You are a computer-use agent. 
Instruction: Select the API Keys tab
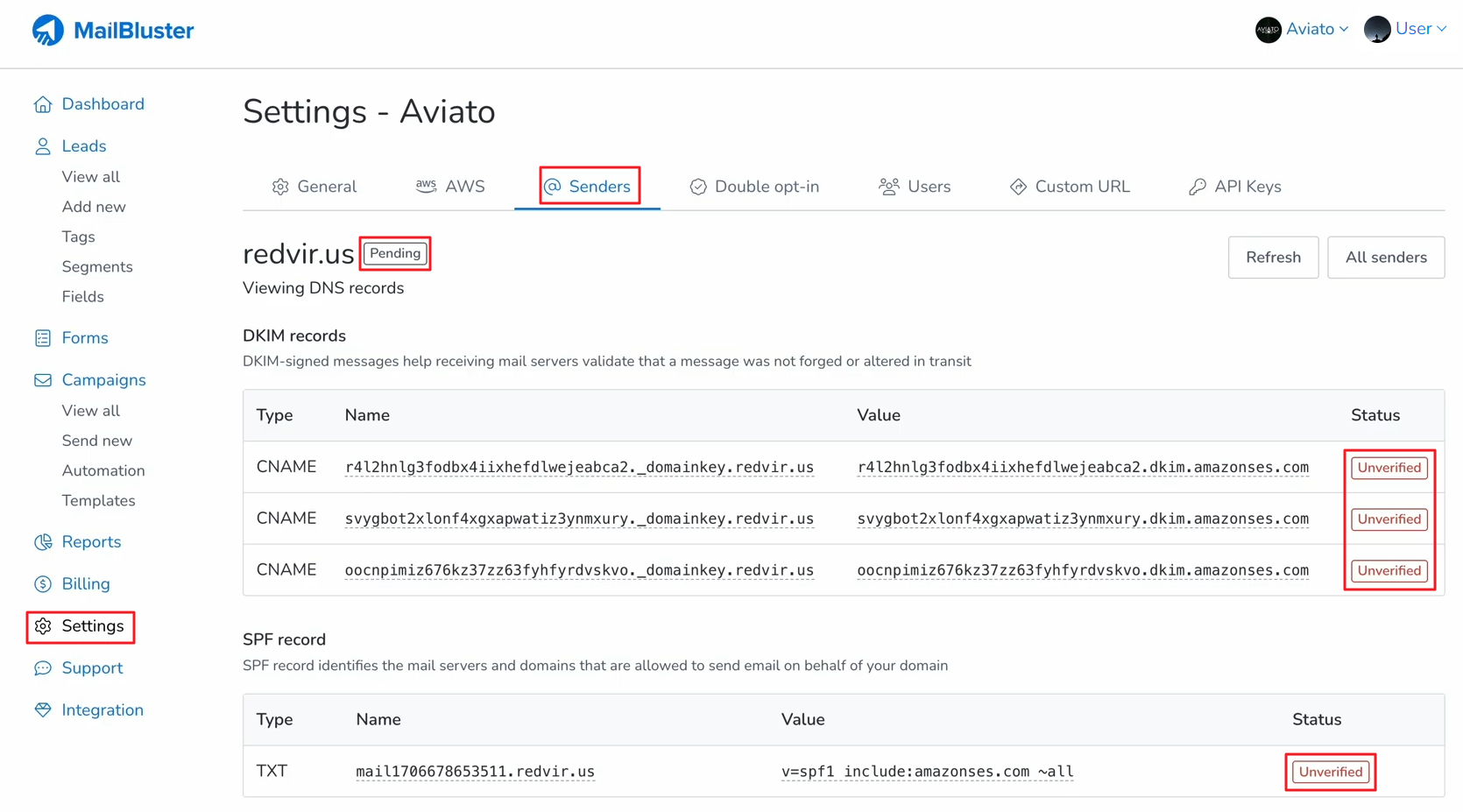1234,187
